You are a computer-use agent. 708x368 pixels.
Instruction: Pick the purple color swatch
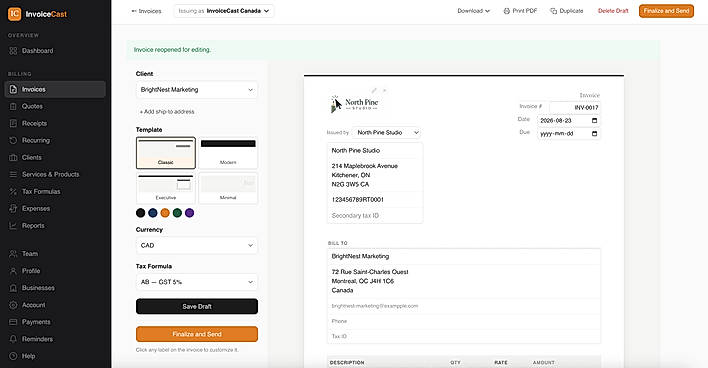[x=189, y=213]
